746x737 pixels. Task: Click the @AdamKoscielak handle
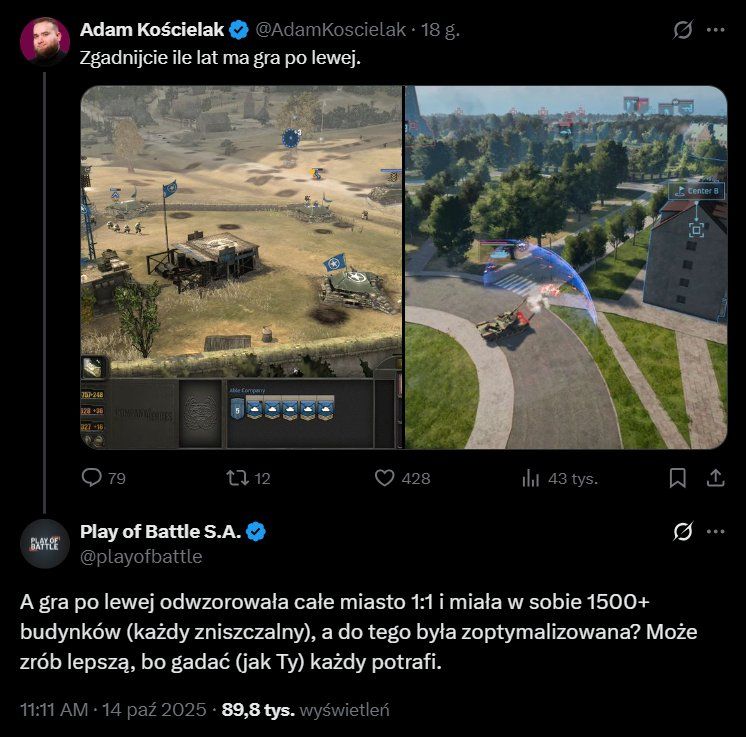(x=331, y=29)
